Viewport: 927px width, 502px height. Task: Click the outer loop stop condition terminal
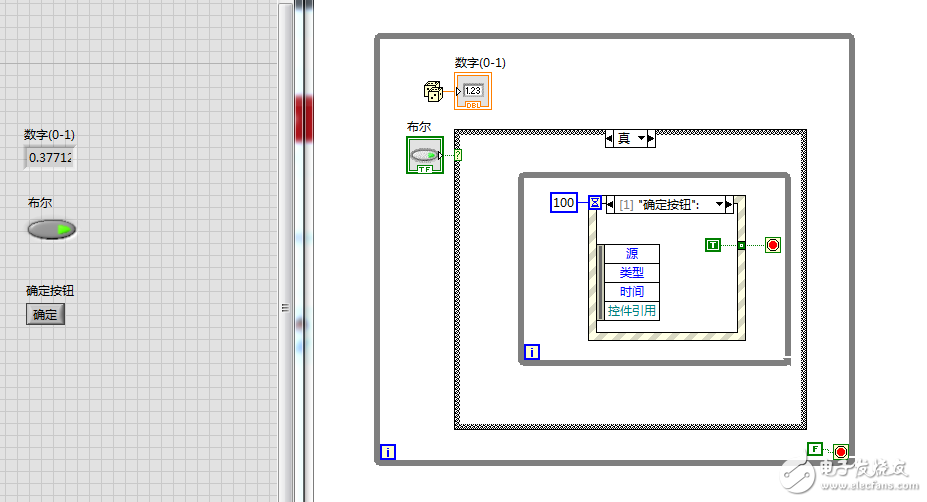pyautogui.click(x=841, y=452)
